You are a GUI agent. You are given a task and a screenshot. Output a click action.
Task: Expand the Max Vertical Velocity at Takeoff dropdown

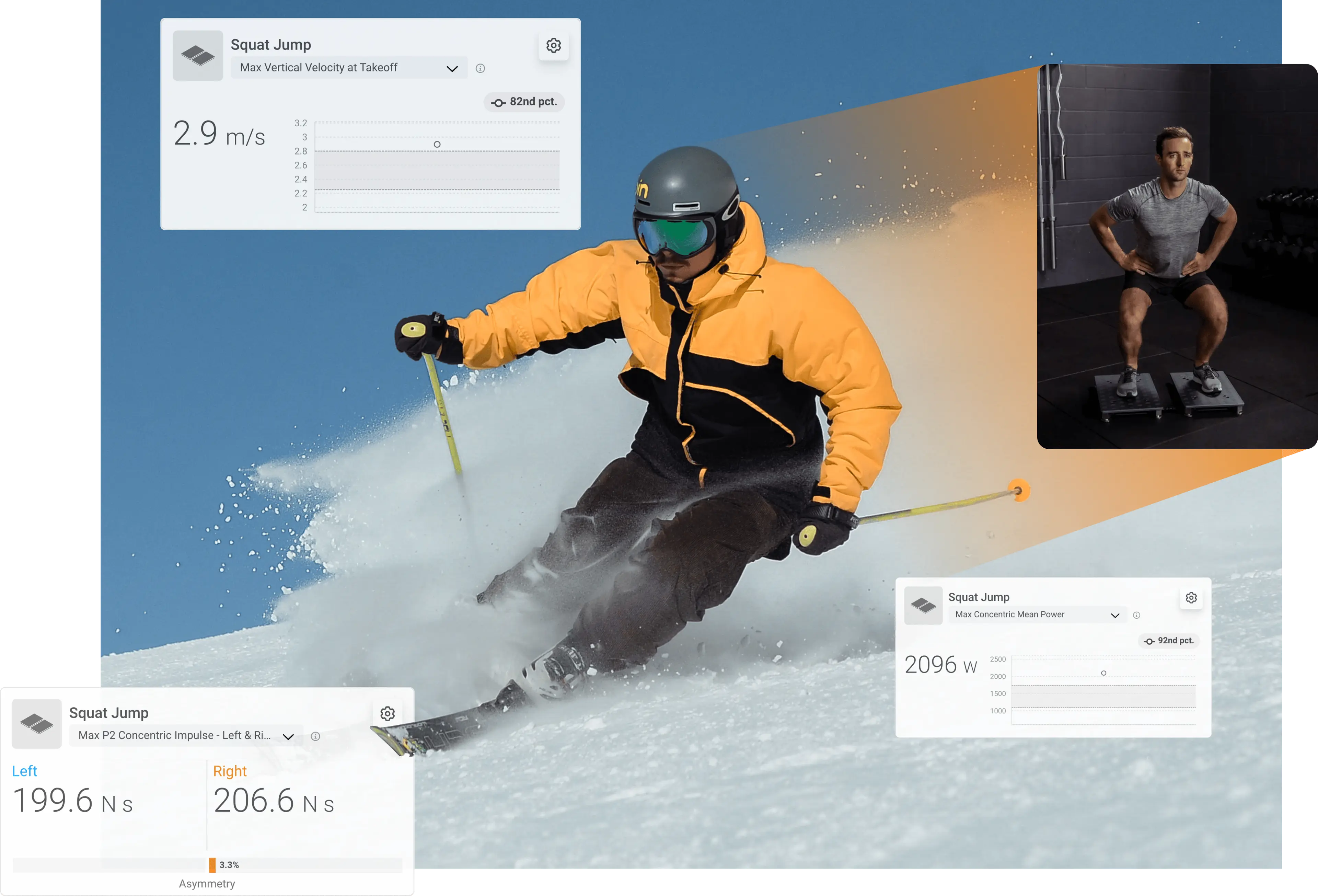click(x=349, y=68)
